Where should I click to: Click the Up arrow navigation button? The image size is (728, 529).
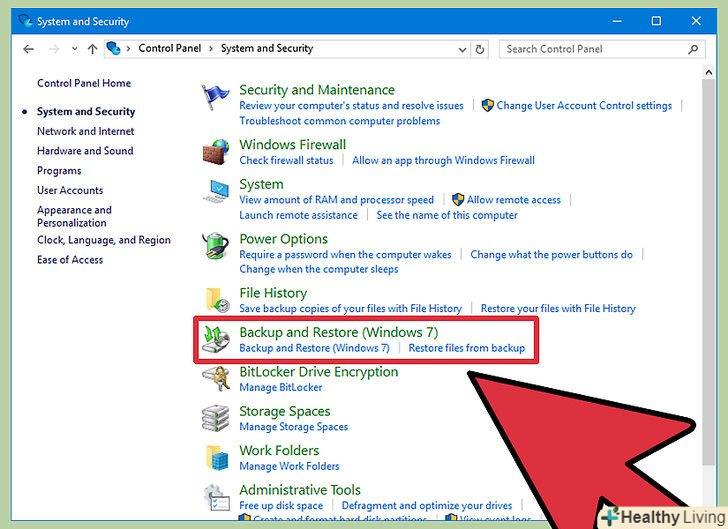92,49
